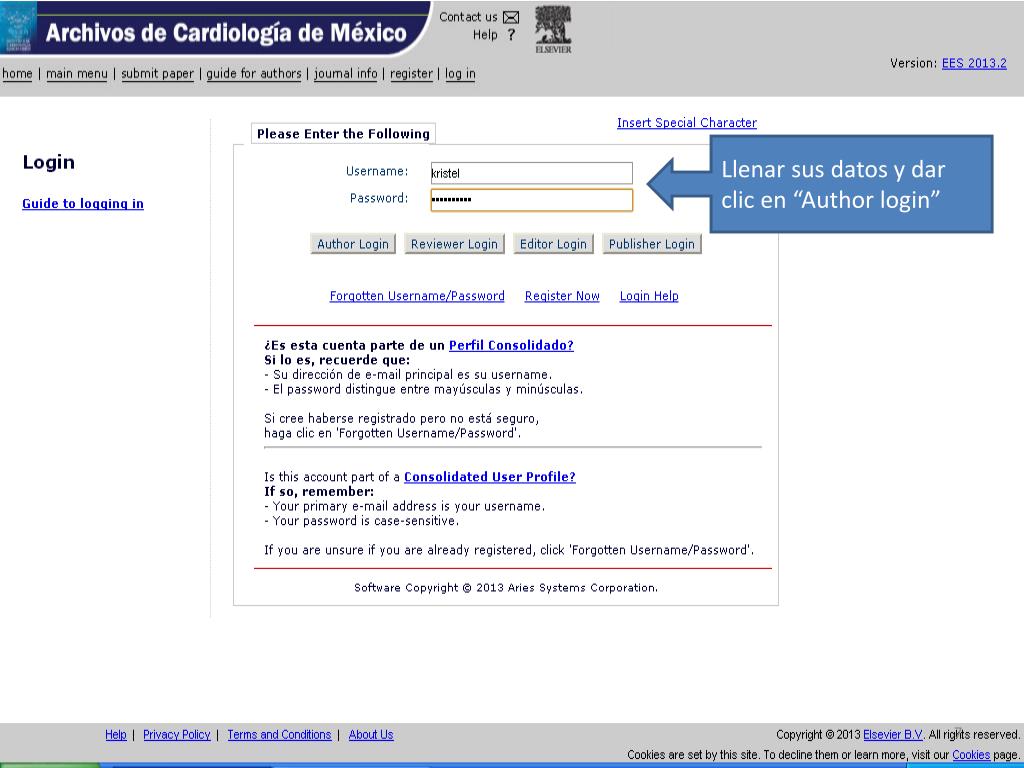Screen dimensions: 1024x768
Task: Open Forgotten Username/Password link
Action: click(x=417, y=296)
